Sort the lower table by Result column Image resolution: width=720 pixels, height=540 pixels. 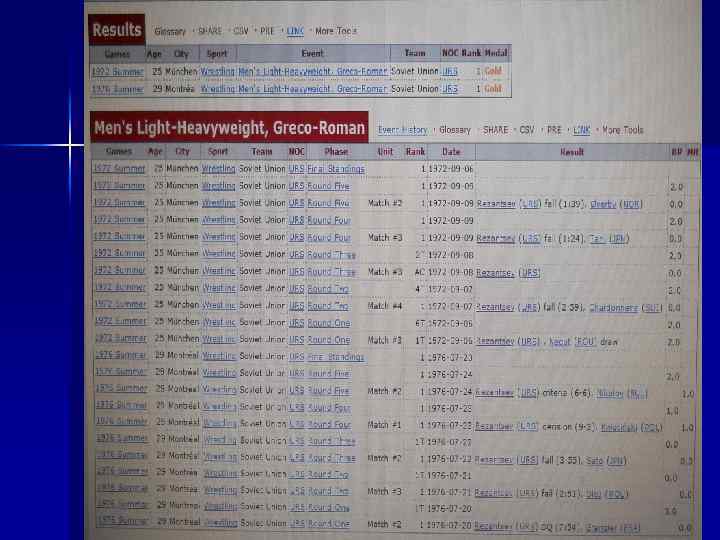point(572,152)
